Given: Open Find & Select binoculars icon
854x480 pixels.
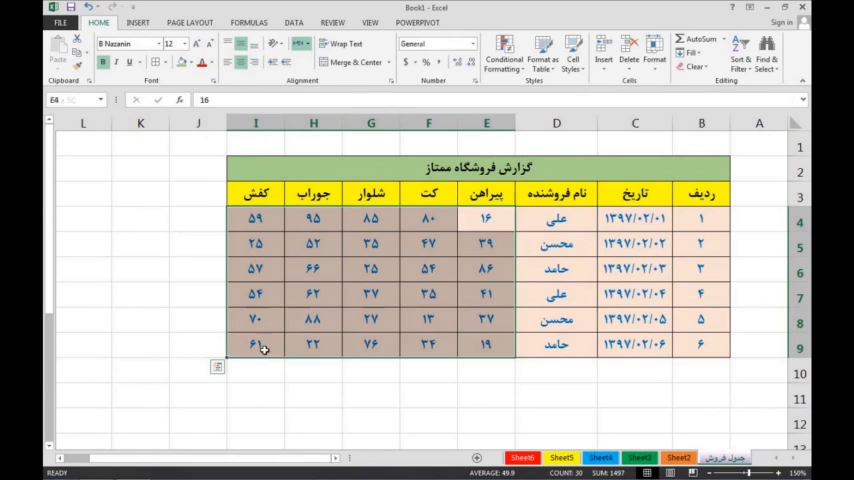Looking at the screenshot, I should pyautogui.click(x=767, y=44).
